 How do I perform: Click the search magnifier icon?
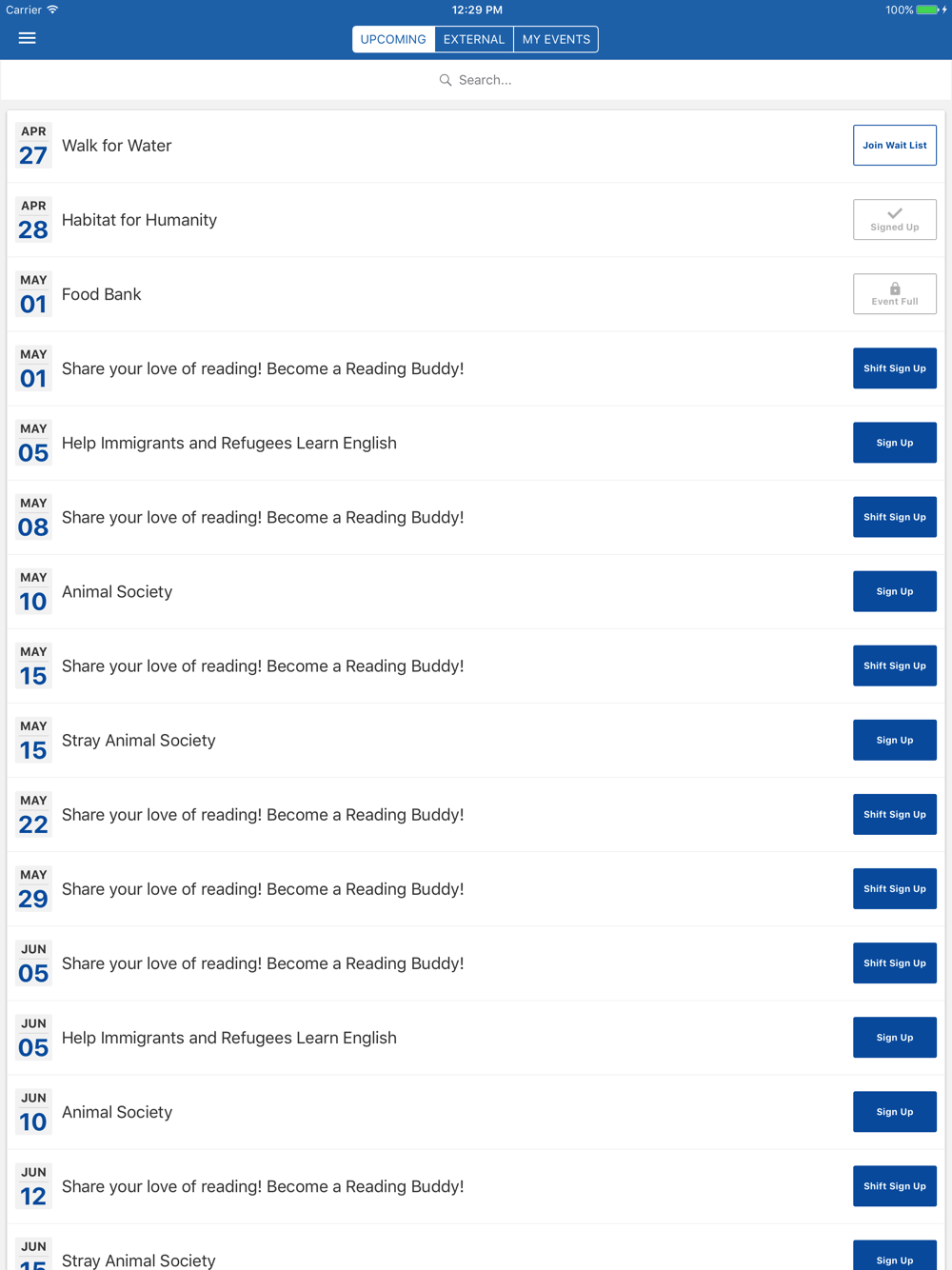pyautogui.click(x=446, y=80)
